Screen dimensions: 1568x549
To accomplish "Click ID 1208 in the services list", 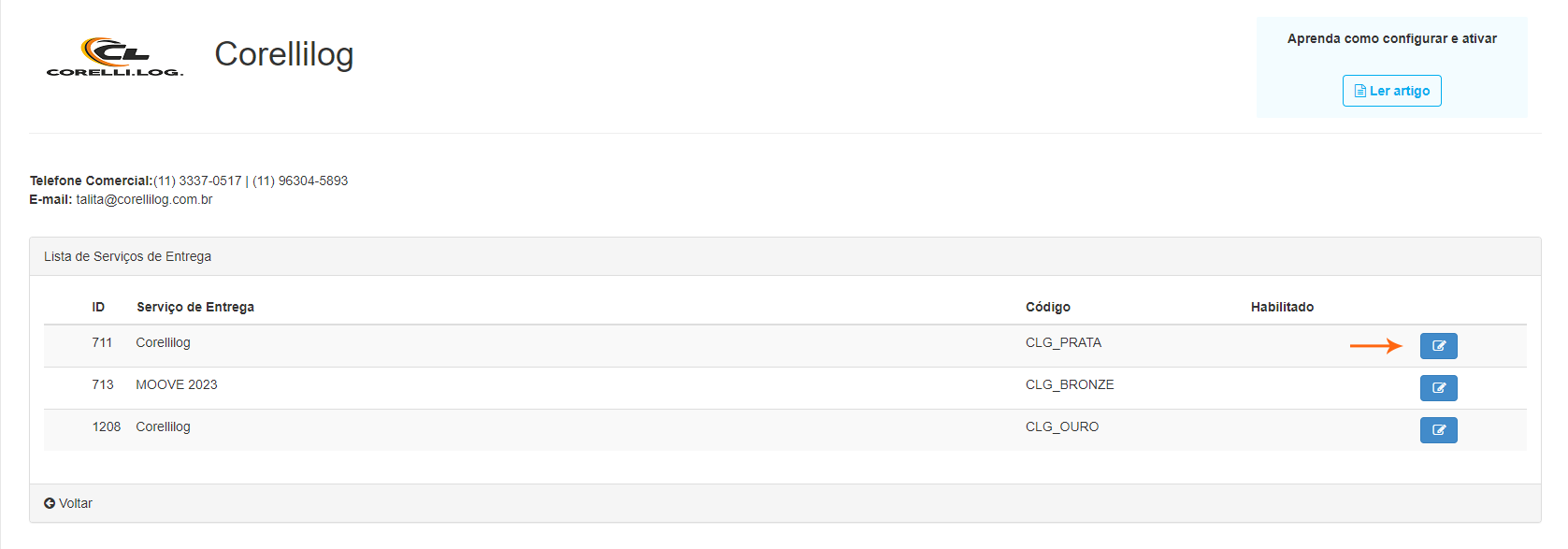I will (x=106, y=426).
